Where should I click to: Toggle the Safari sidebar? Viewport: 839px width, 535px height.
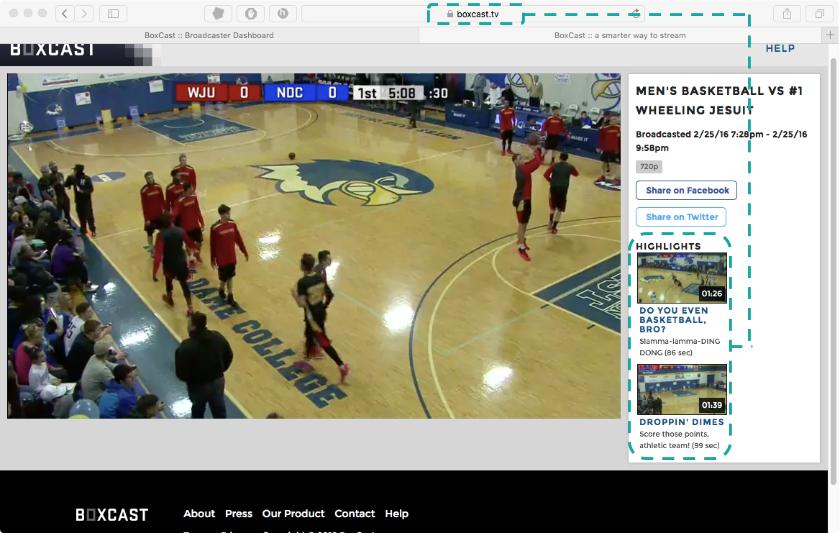pos(112,13)
